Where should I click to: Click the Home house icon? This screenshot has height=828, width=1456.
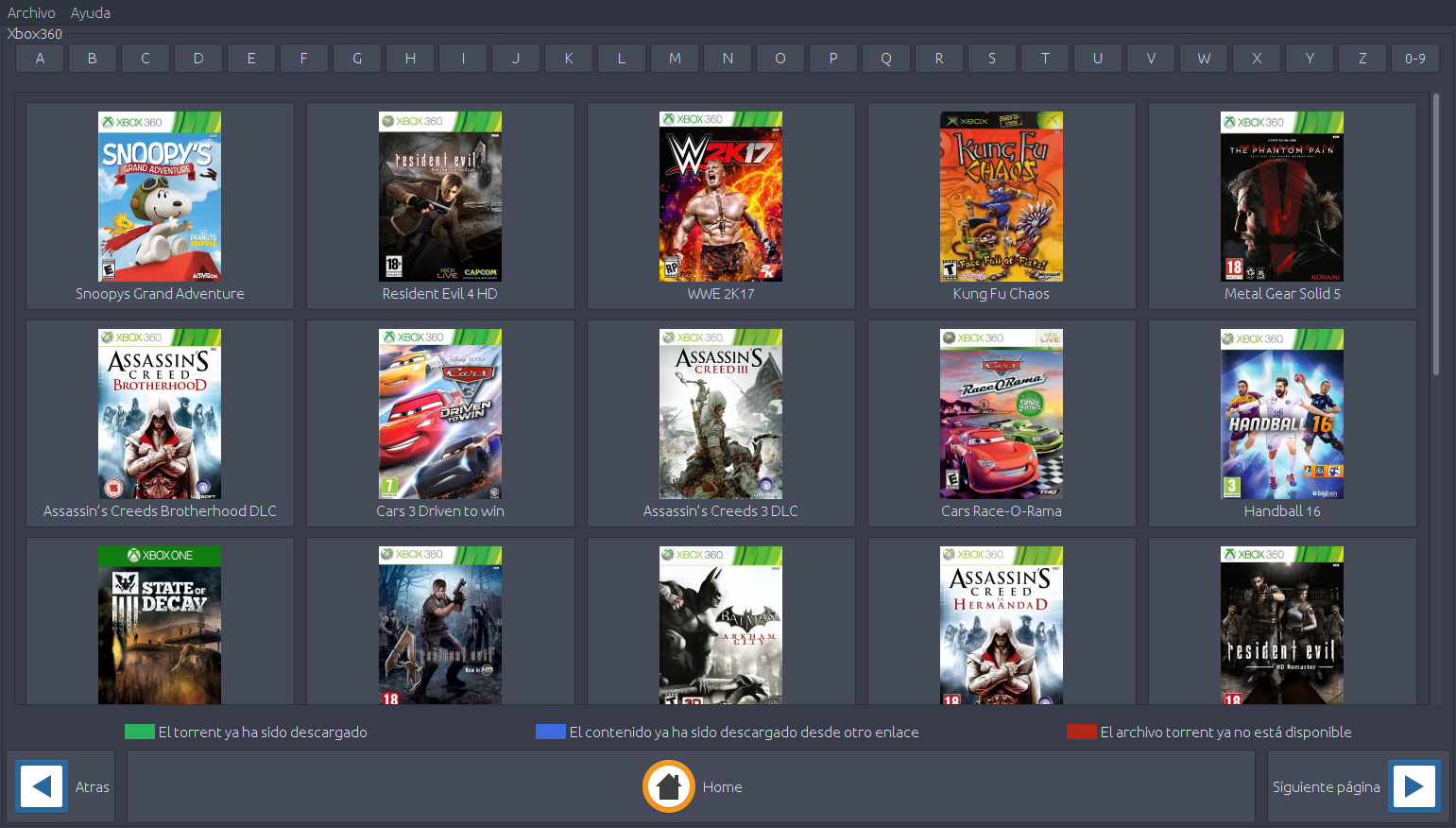pyautogui.click(x=669, y=786)
